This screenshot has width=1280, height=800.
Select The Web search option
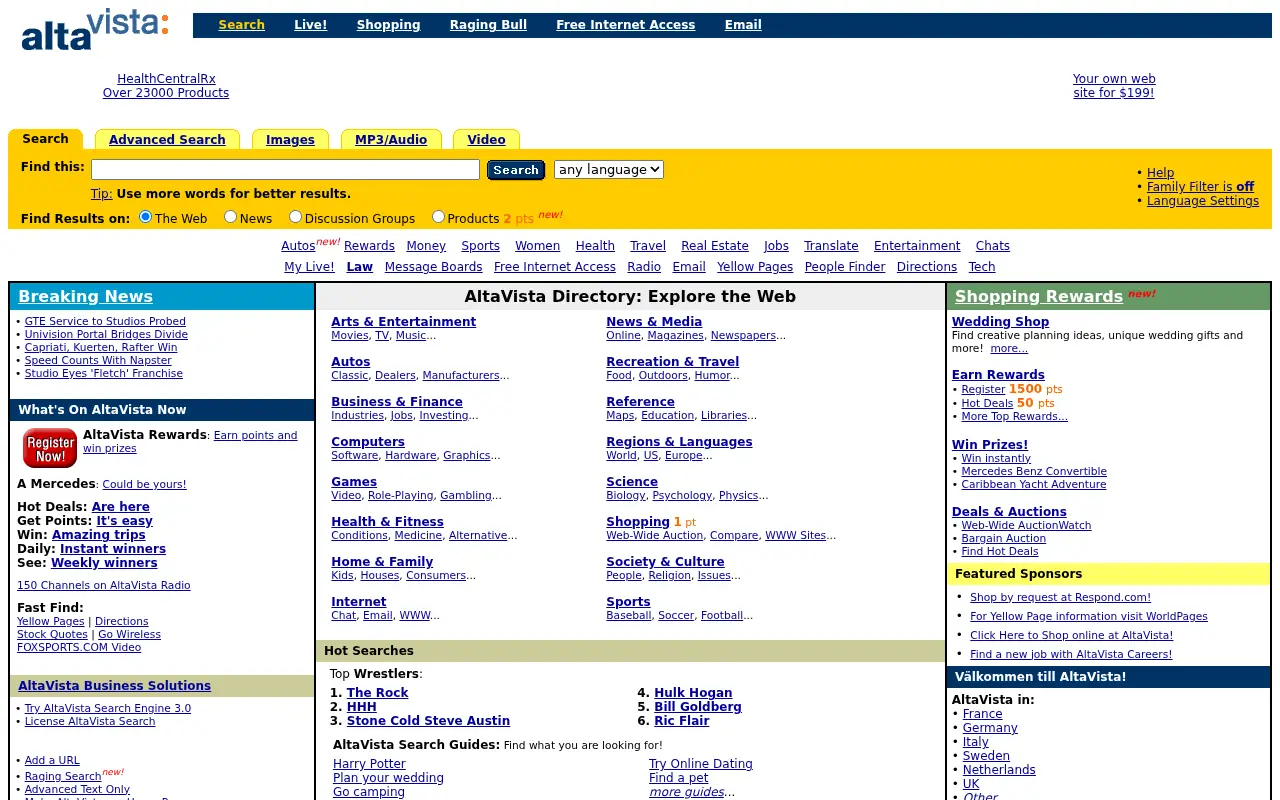coord(146,217)
